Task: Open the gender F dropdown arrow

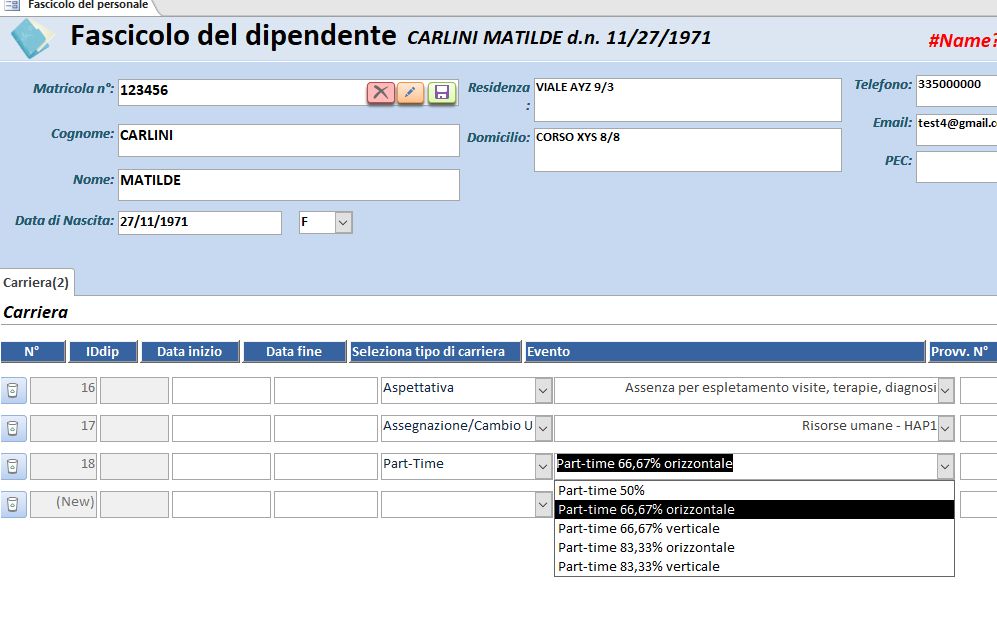Action: pos(343,223)
